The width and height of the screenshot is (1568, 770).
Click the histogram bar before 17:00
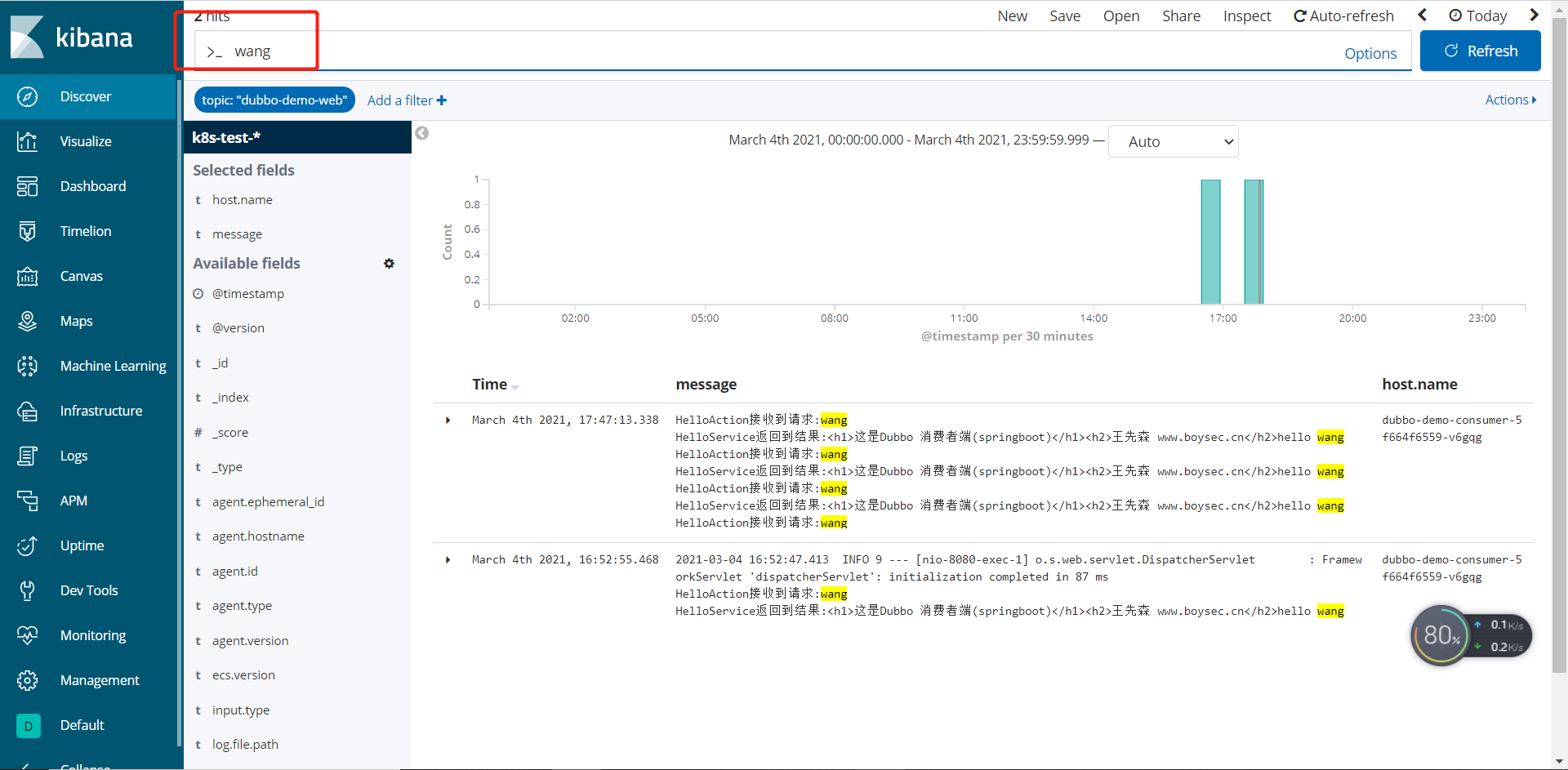[x=1210, y=242]
